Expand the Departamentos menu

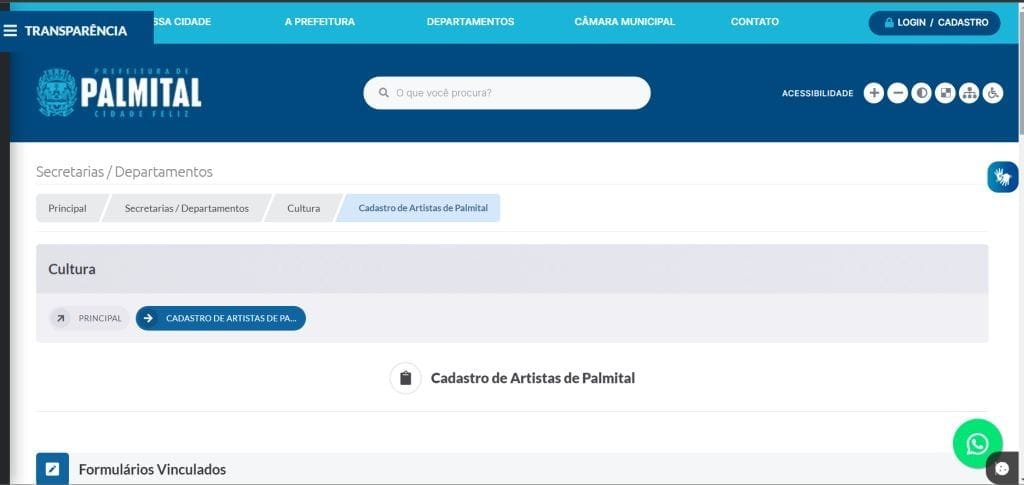point(470,22)
